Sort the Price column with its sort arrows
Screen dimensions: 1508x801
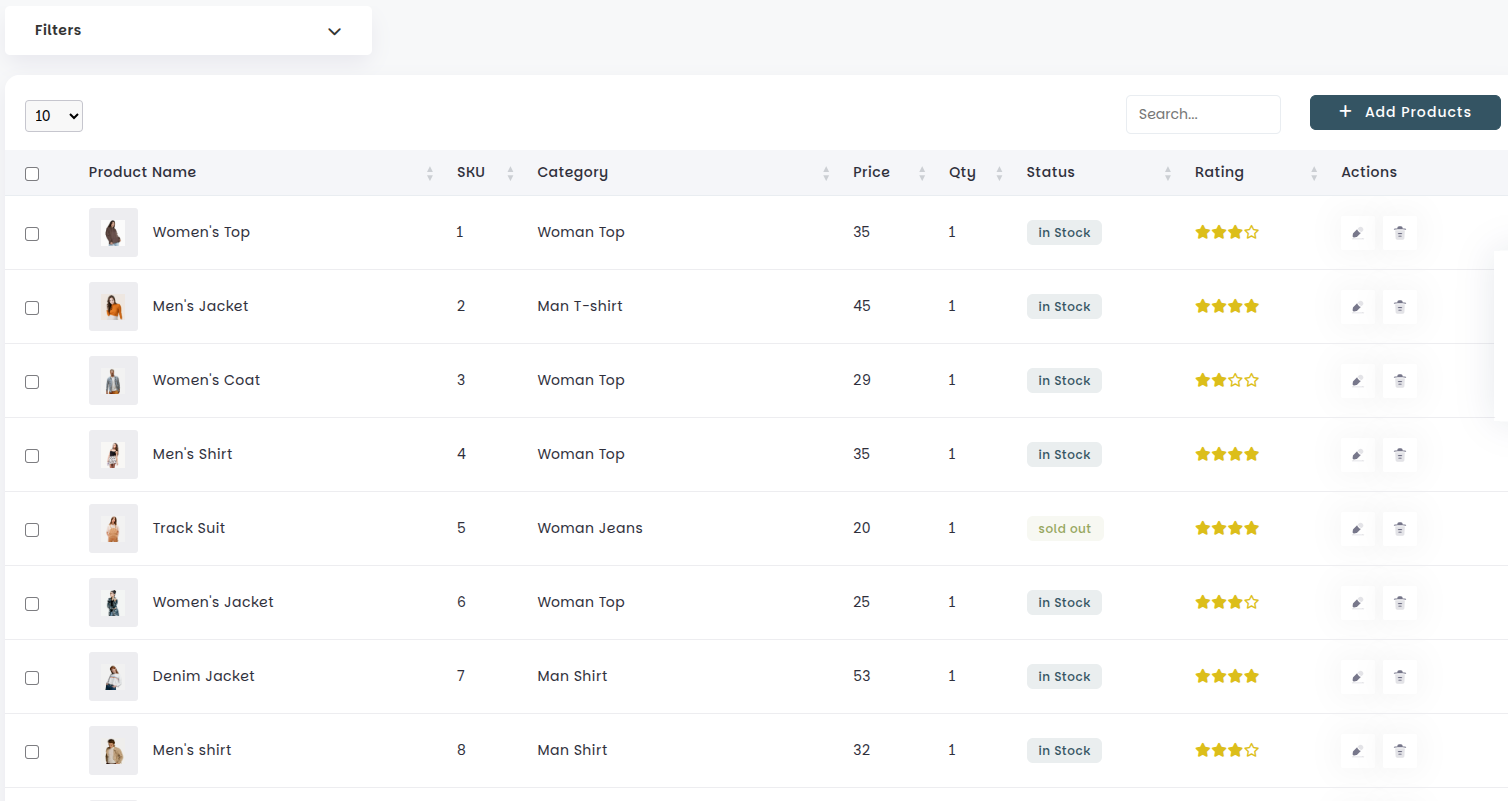pos(921,172)
